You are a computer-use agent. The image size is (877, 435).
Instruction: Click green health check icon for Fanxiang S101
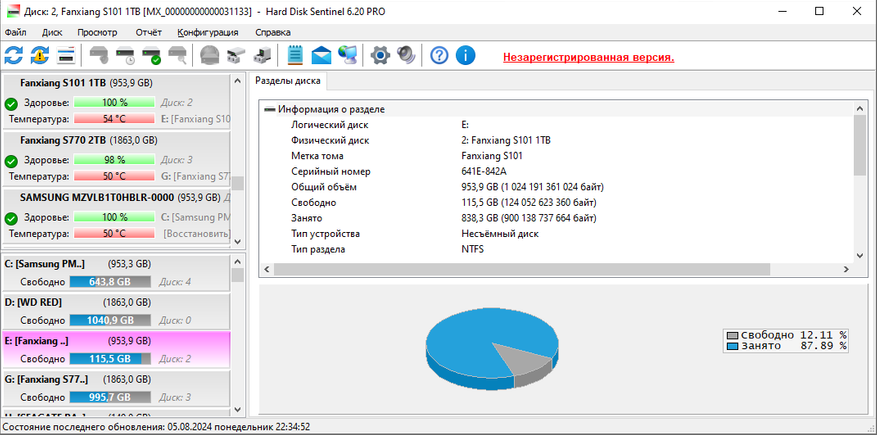11,104
